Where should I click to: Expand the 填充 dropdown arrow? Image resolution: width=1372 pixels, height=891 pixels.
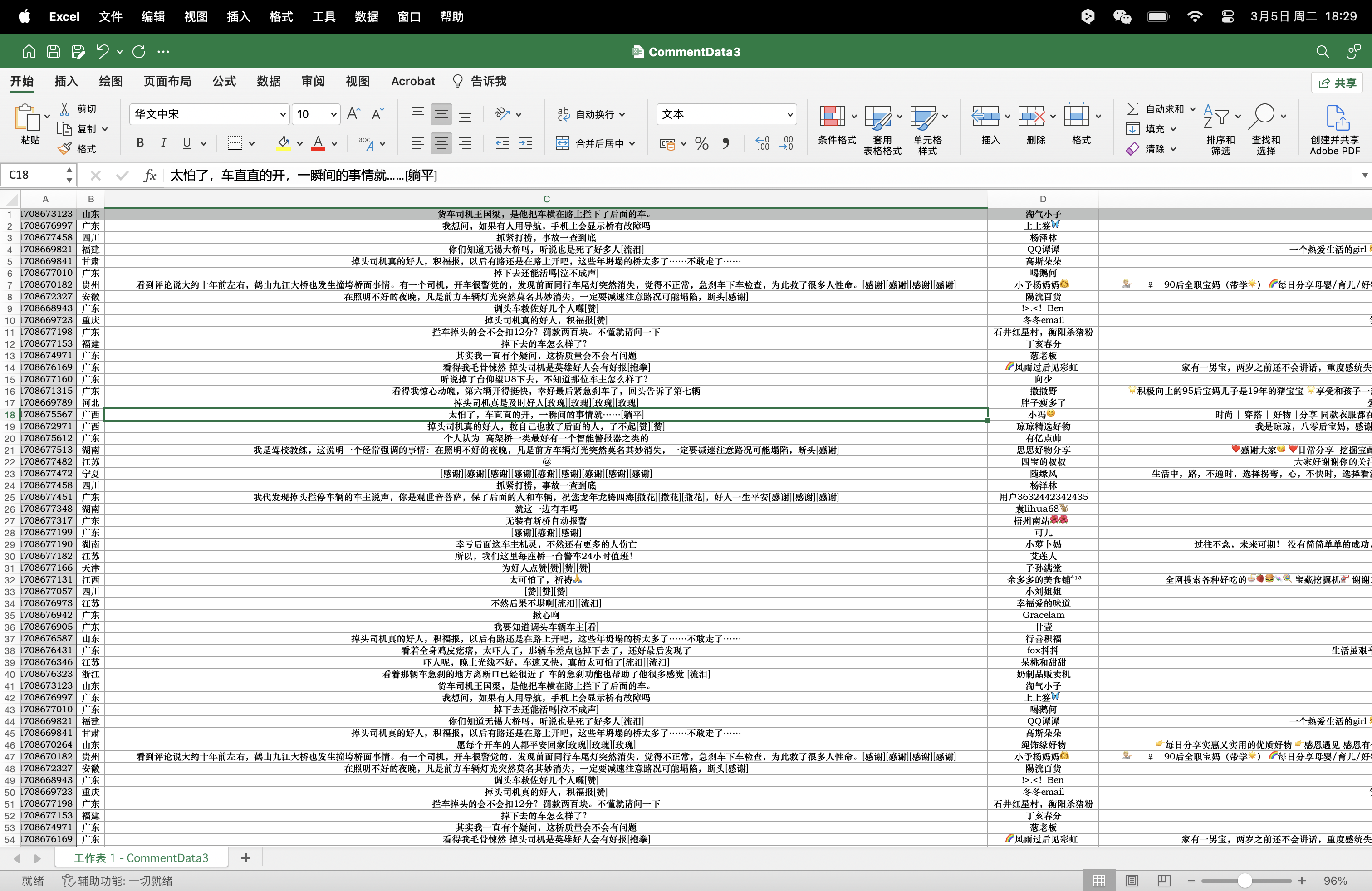click(1173, 129)
